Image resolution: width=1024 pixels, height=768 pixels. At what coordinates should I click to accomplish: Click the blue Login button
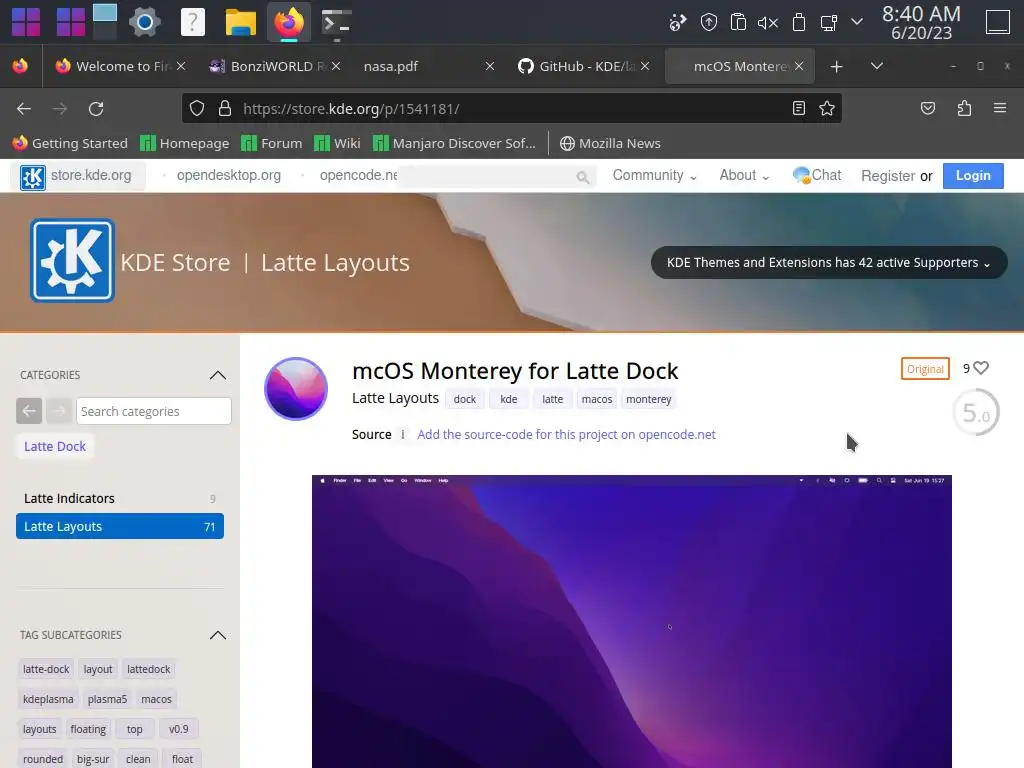pyautogui.click(x=972, y=176)
